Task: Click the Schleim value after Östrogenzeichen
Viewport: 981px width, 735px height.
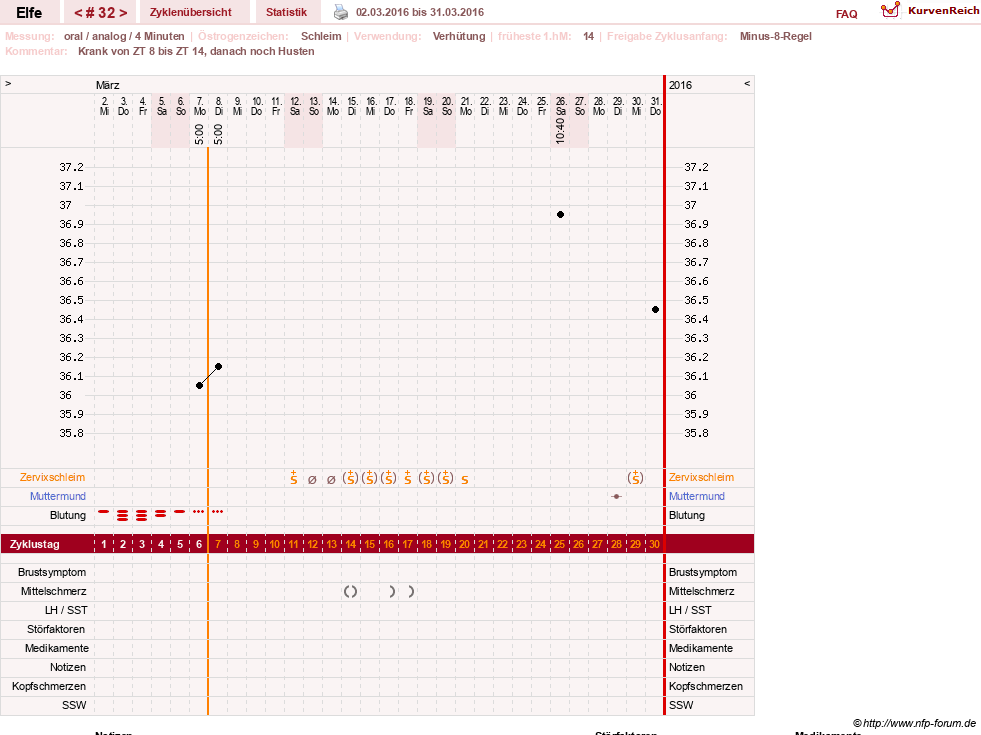Action: 321,36
